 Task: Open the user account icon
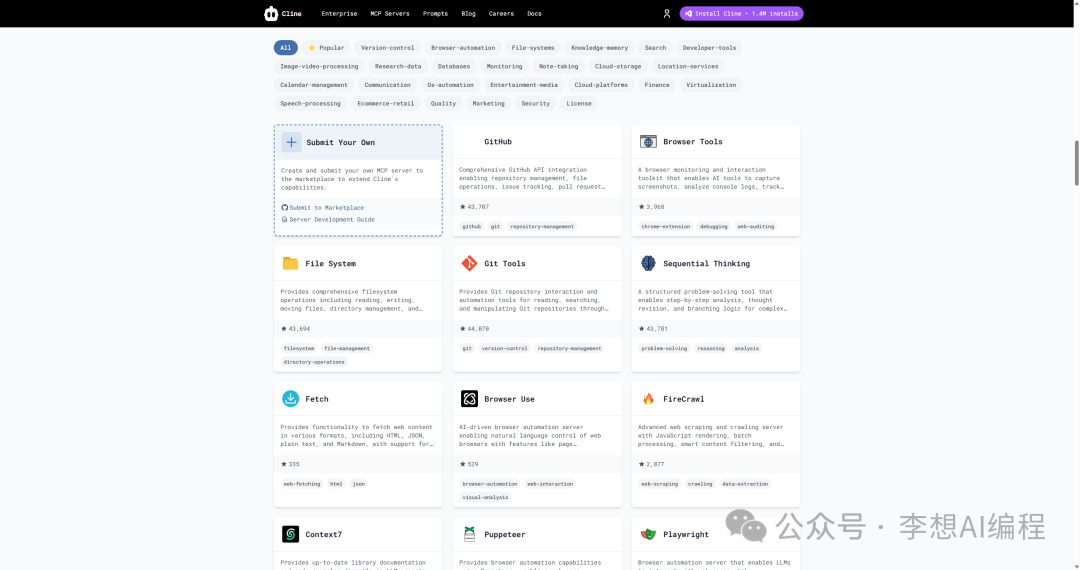[667, 13]
